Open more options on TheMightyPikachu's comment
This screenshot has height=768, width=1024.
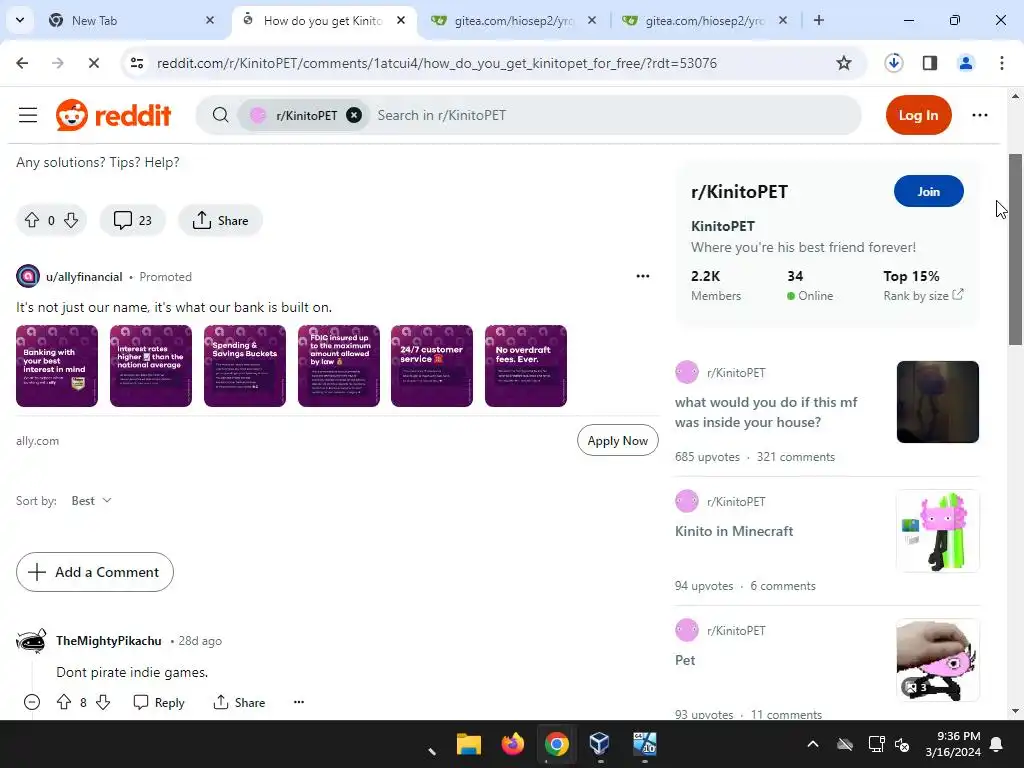[x=299, y=702]
